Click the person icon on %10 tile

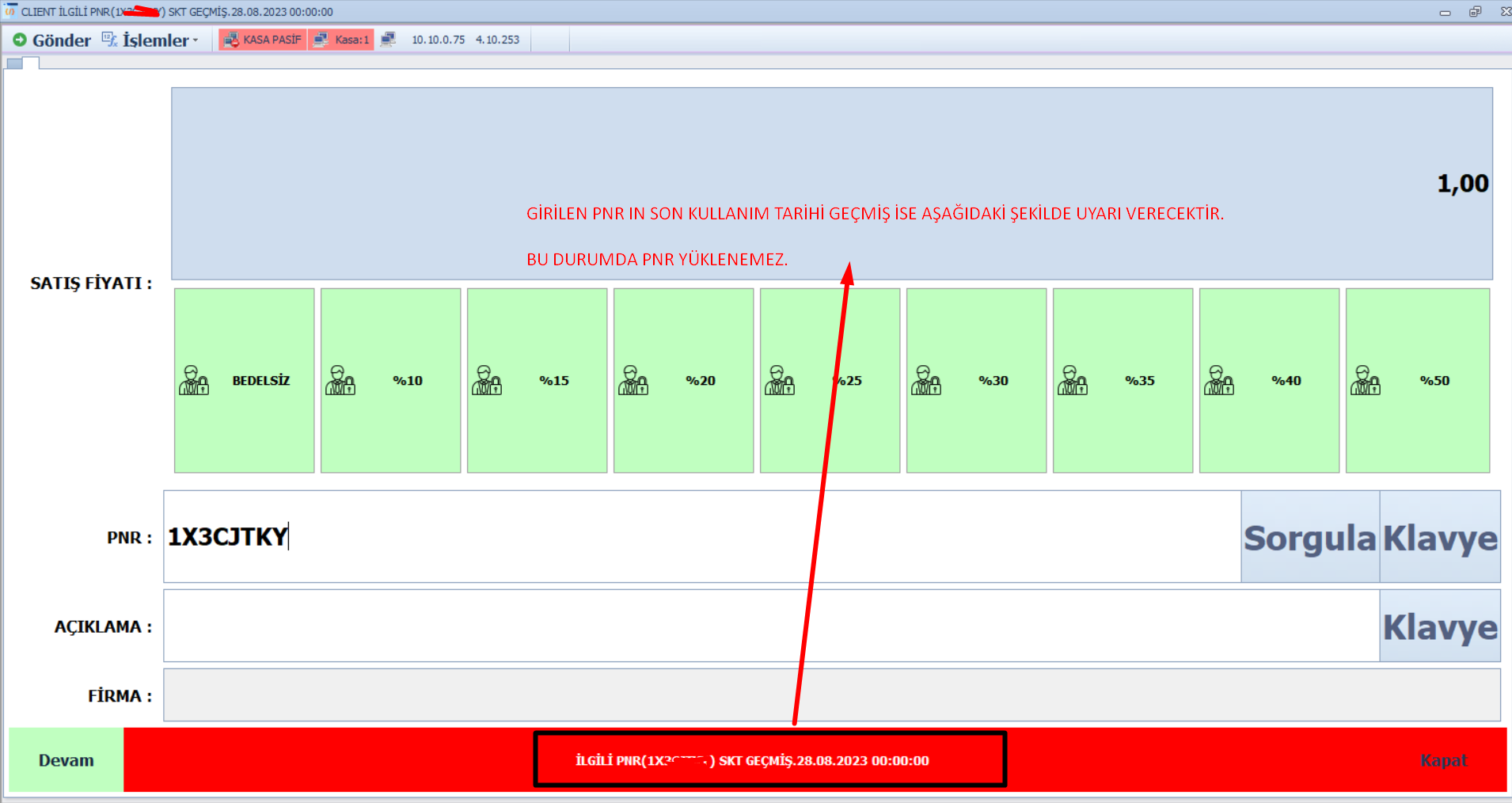[x=340, y=381]
